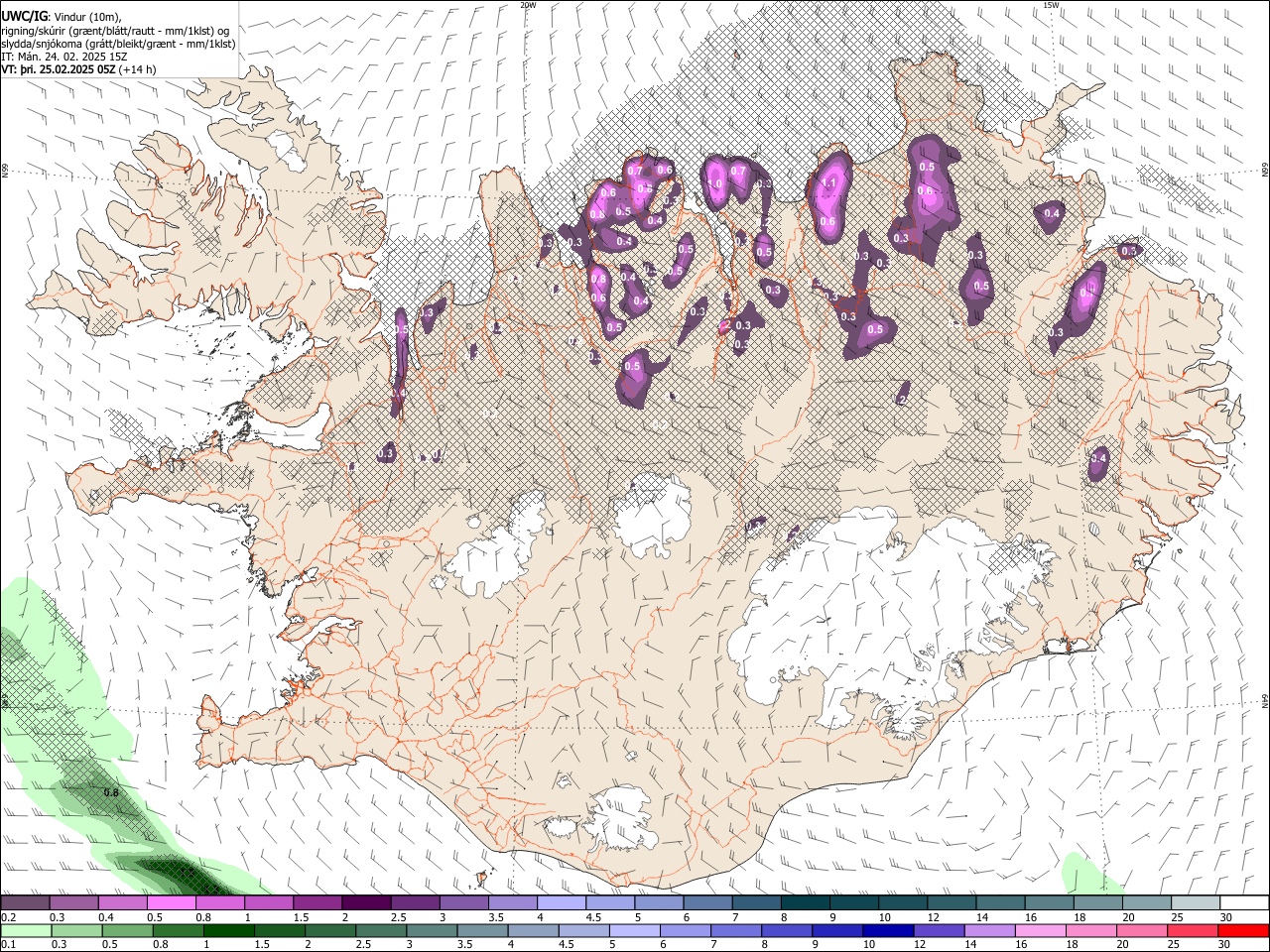This screenshot has height=952, width=1270.
Task: Select the darkest purple 2–2.5 upper legend swatch
Action: (x=366, y=902)
